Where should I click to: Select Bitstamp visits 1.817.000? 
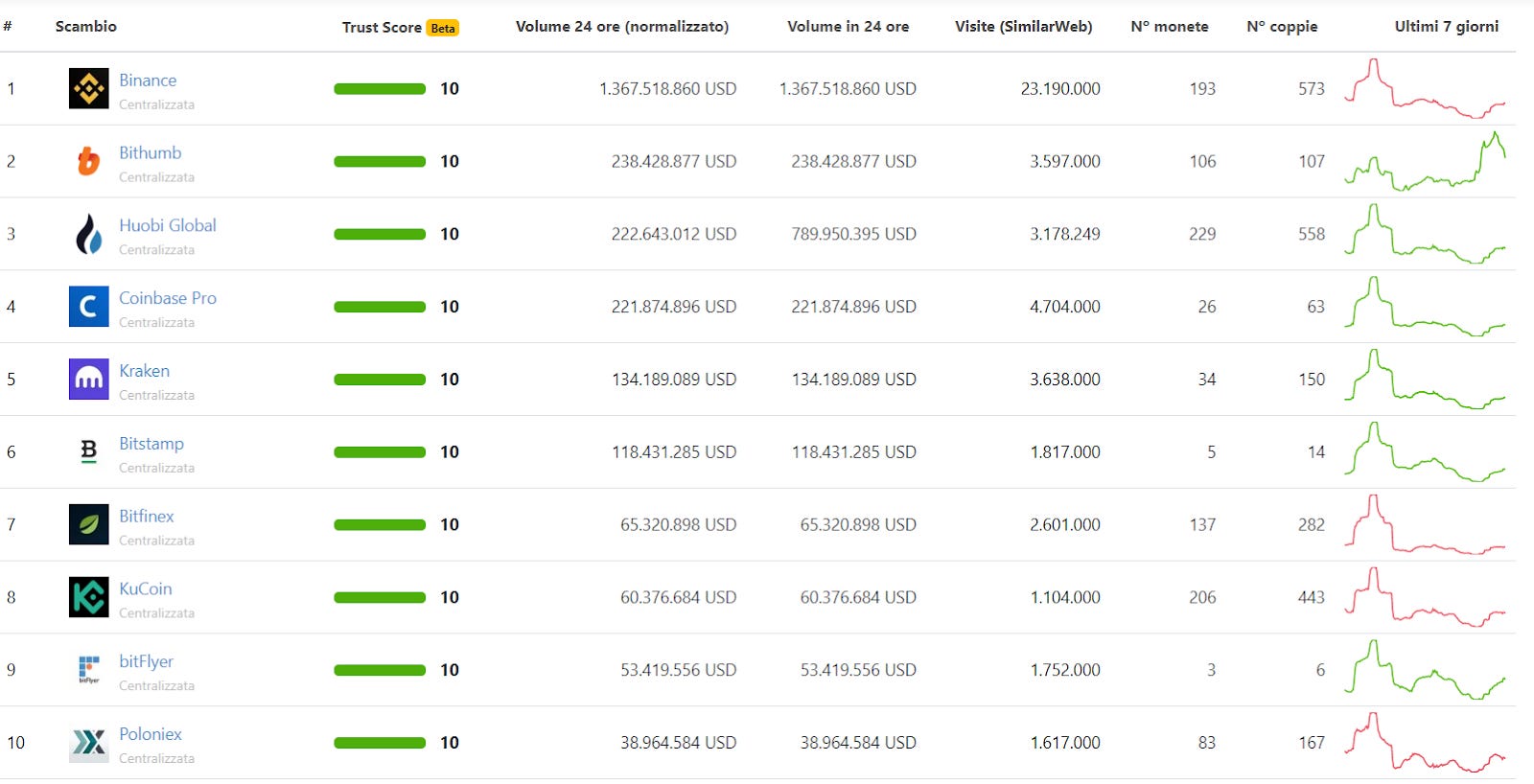(x=1065, y=451)
